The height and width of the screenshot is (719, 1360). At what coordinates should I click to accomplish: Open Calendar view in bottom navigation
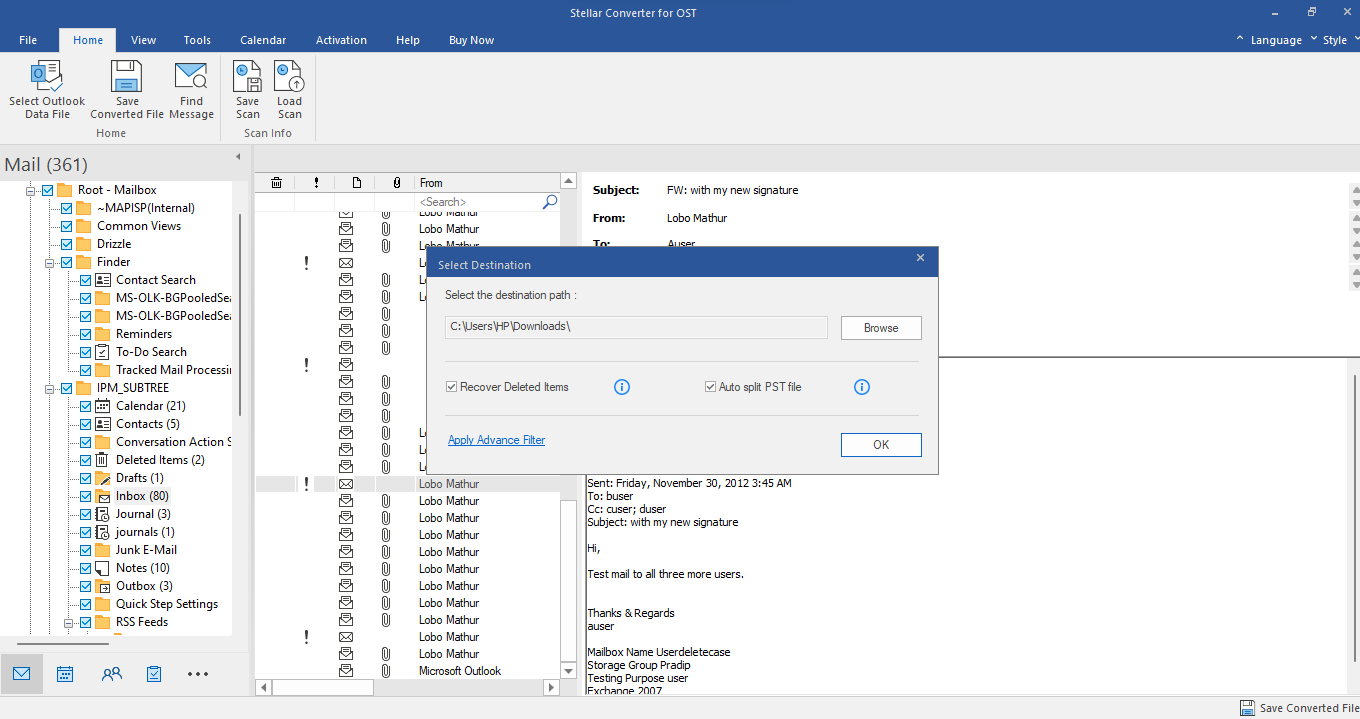[x=65, y=674]
